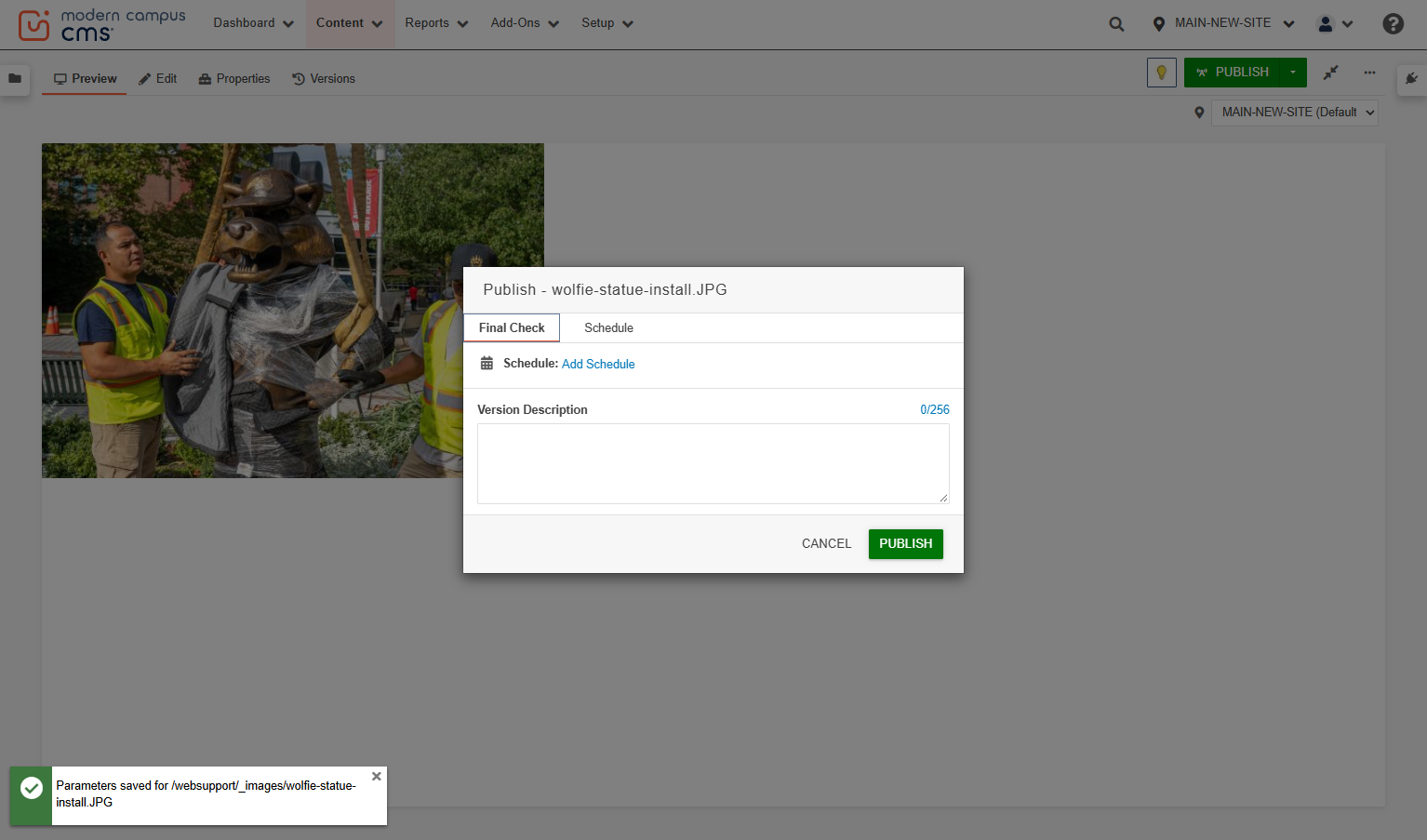This screenshot has width=1427, height=840.
Task: Open the publish options dropdown arrow
Action: pyautogui.click(x=1293, y=73)
